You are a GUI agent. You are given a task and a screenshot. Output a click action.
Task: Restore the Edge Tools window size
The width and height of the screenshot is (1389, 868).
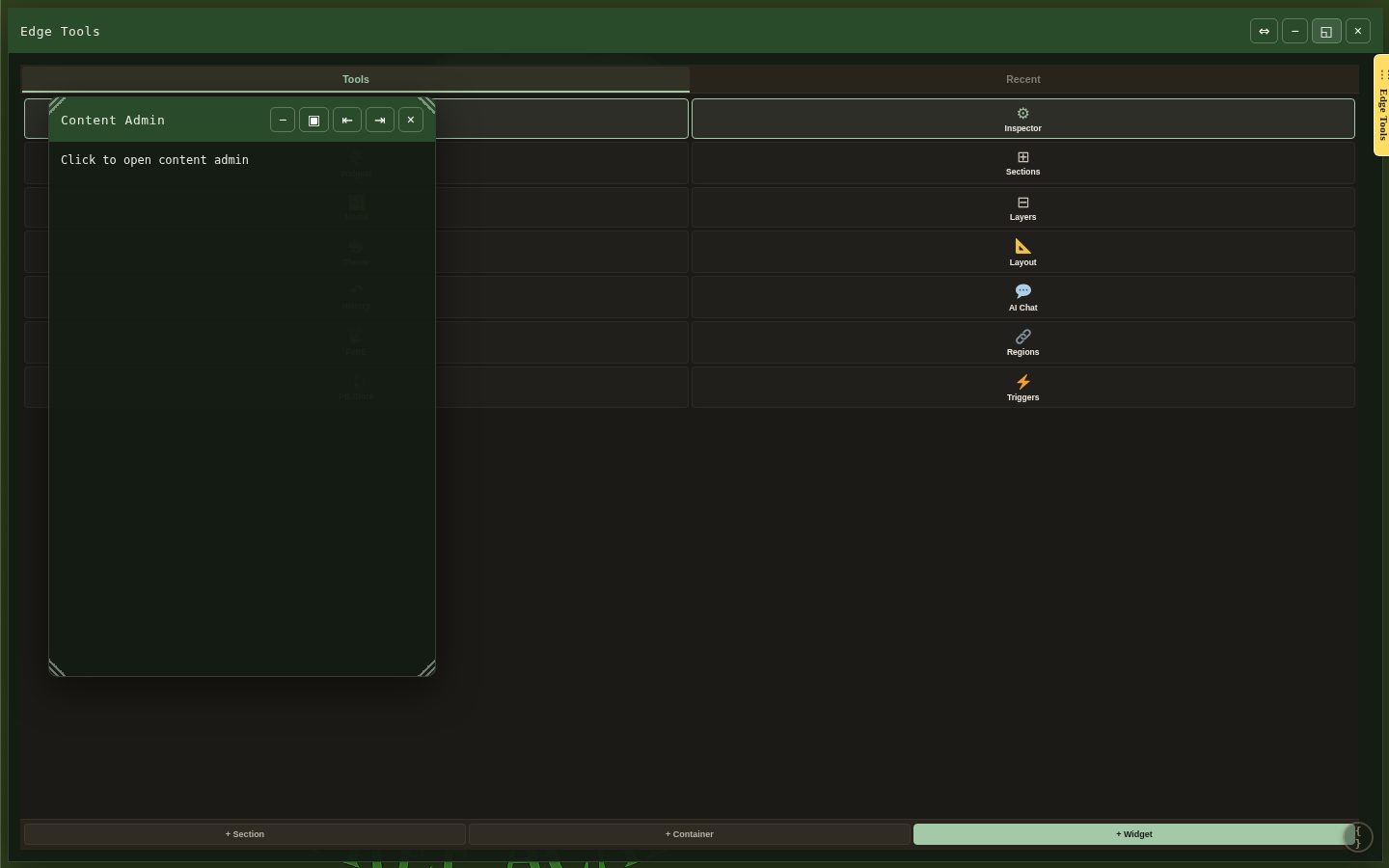[x=1326, y=31]
